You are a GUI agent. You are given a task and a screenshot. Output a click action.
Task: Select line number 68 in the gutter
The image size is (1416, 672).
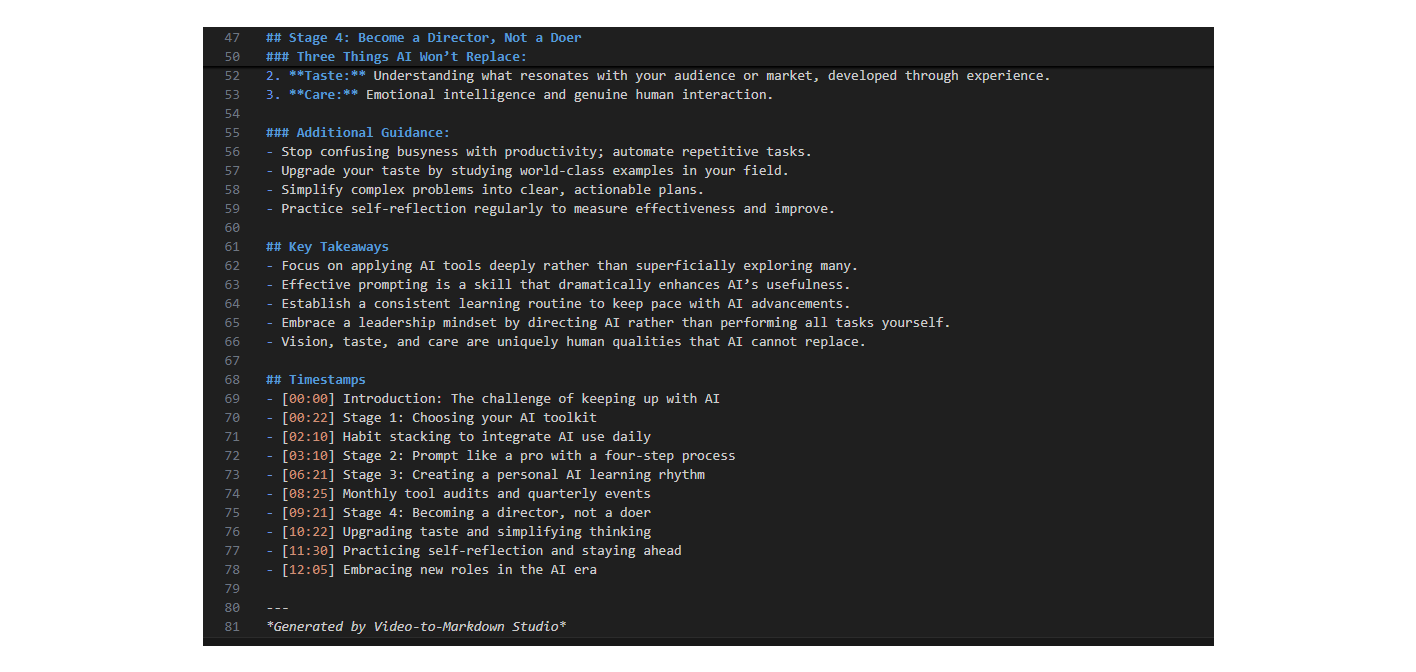click(232, 380)
